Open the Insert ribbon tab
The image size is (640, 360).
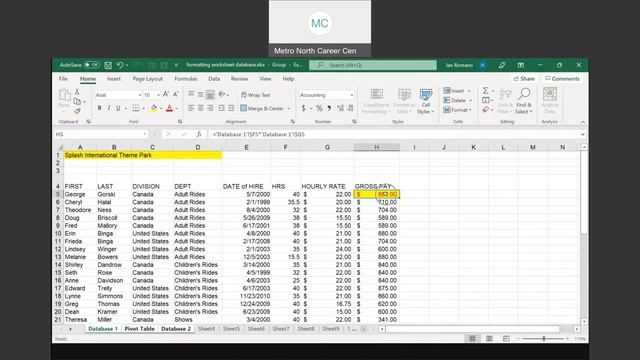pos(114,79)
